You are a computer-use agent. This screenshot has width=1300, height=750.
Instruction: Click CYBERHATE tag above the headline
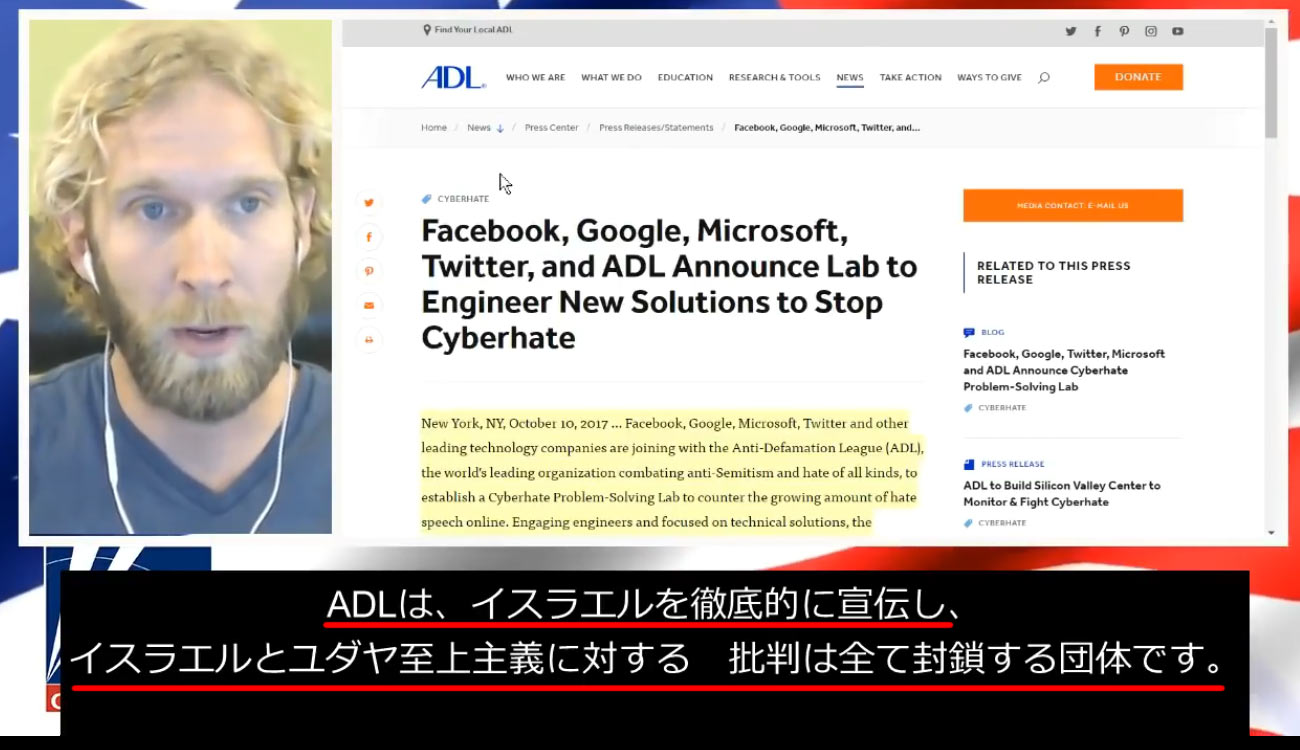tap(463, 199)
